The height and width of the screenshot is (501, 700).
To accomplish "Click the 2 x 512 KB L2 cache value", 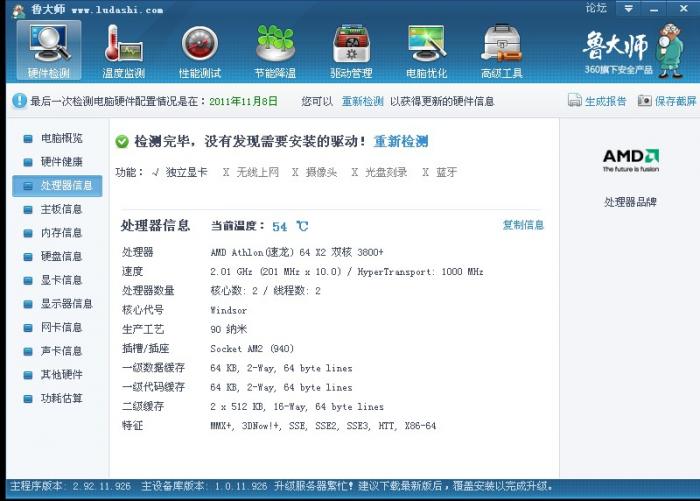I will [297, 407].
